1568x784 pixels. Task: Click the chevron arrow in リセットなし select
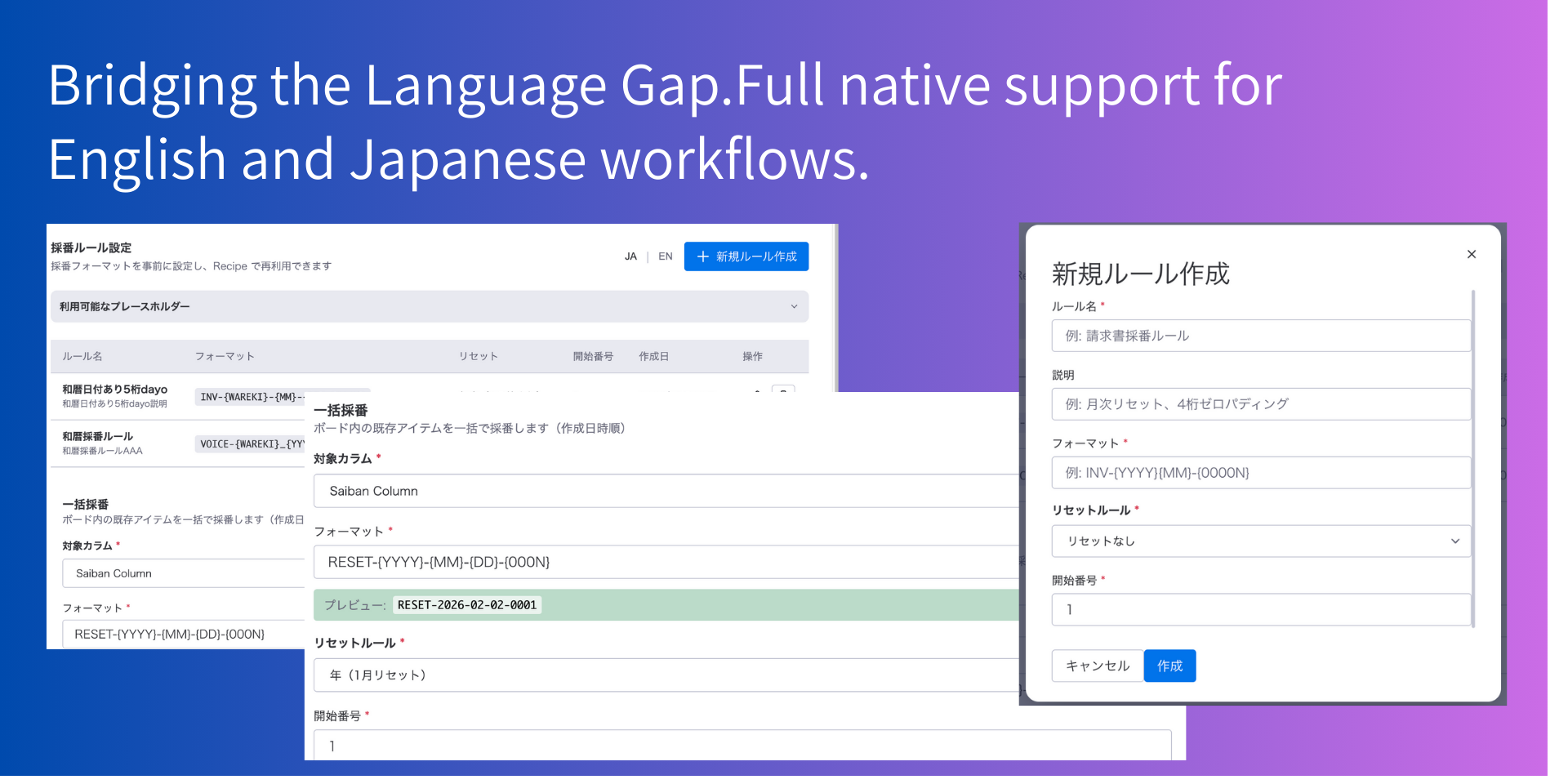pos(1454,541)
